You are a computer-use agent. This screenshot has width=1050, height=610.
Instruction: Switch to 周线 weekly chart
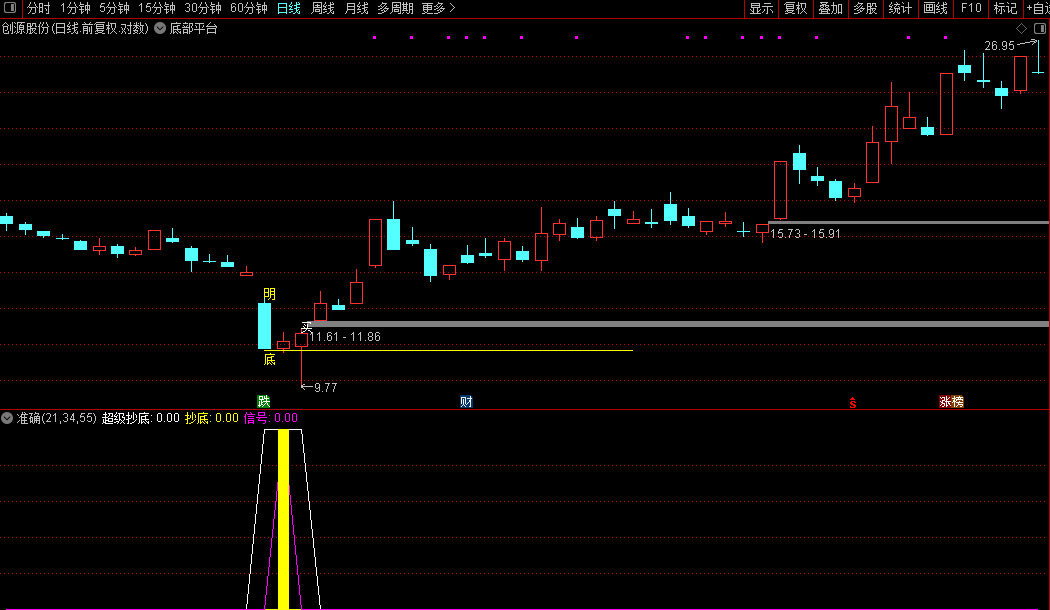(x=323, y=8)
